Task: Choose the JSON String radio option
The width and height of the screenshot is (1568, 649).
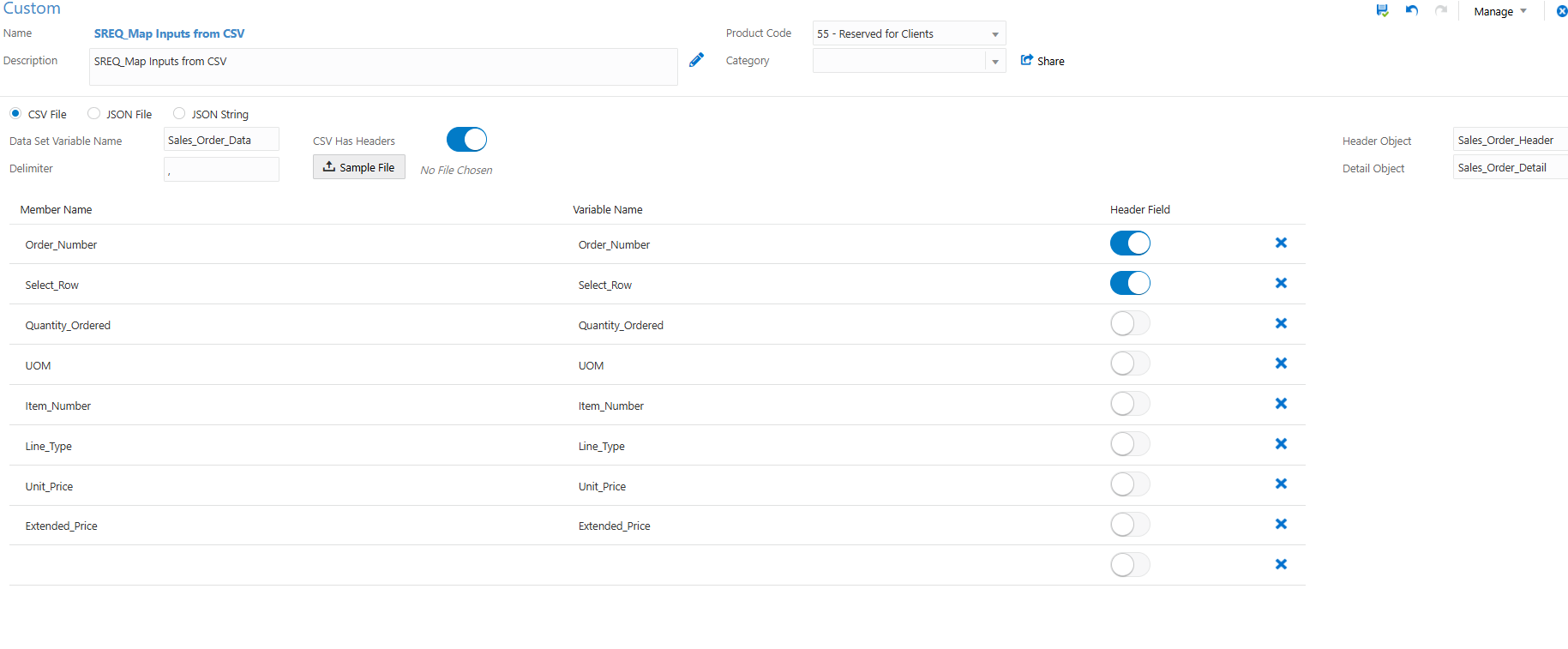Action: point(179,113)
